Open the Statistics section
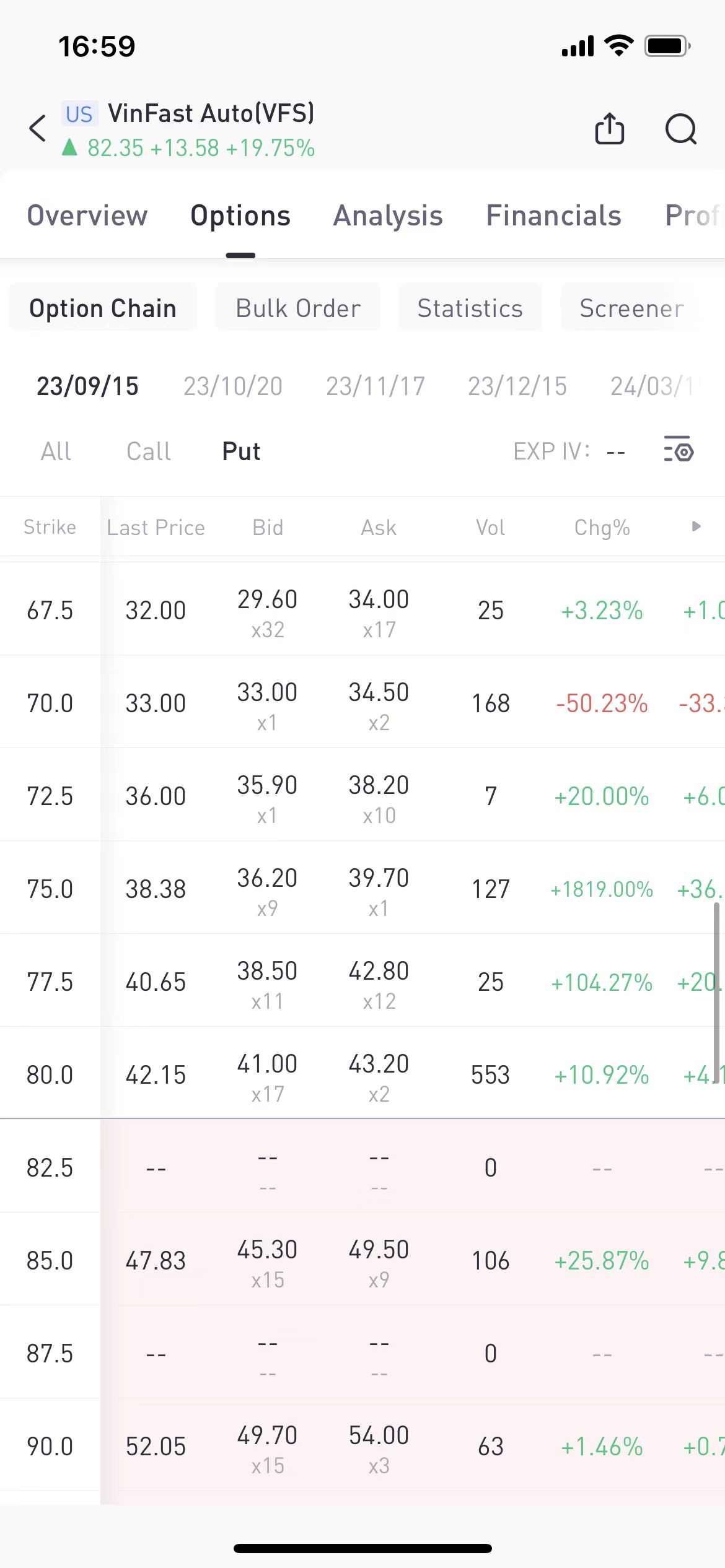725x1568 pixels. tap(470, 308)
